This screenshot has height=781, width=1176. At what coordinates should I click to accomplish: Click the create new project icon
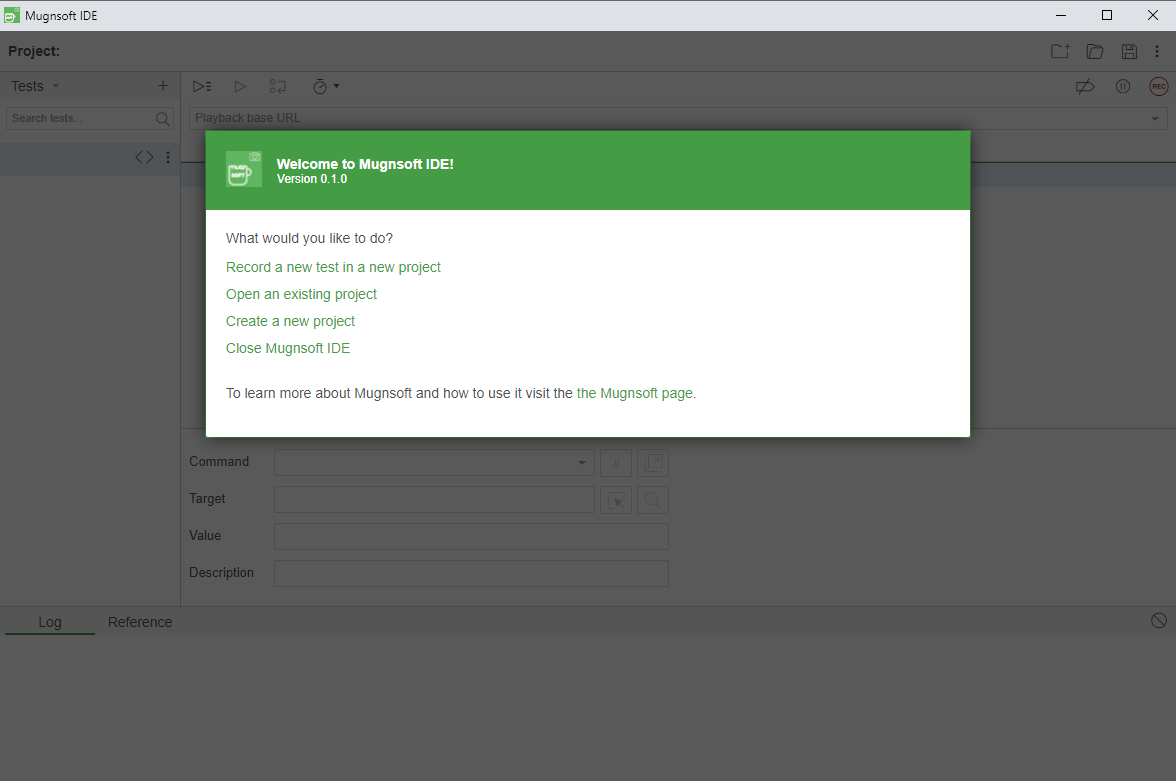pos(1060,51)
